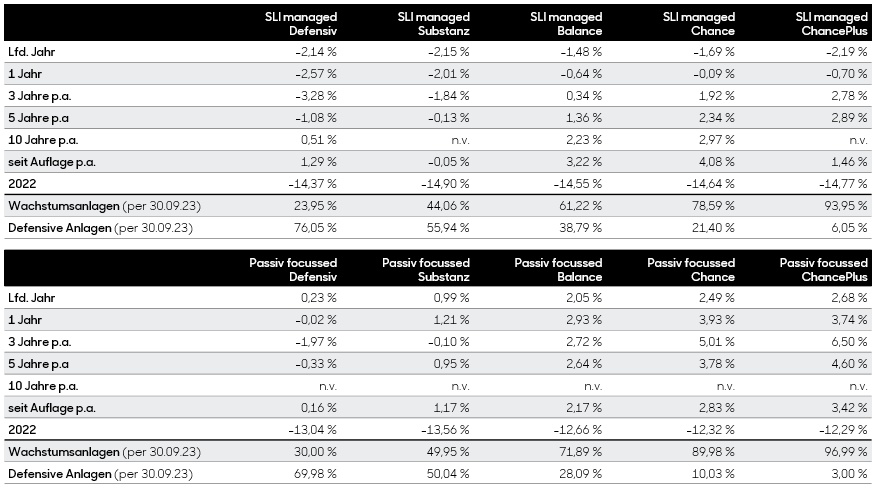877x489 pixels.
Task: Select the 76,05 % Defensive Anlagen value
Action: pos(315,228)
